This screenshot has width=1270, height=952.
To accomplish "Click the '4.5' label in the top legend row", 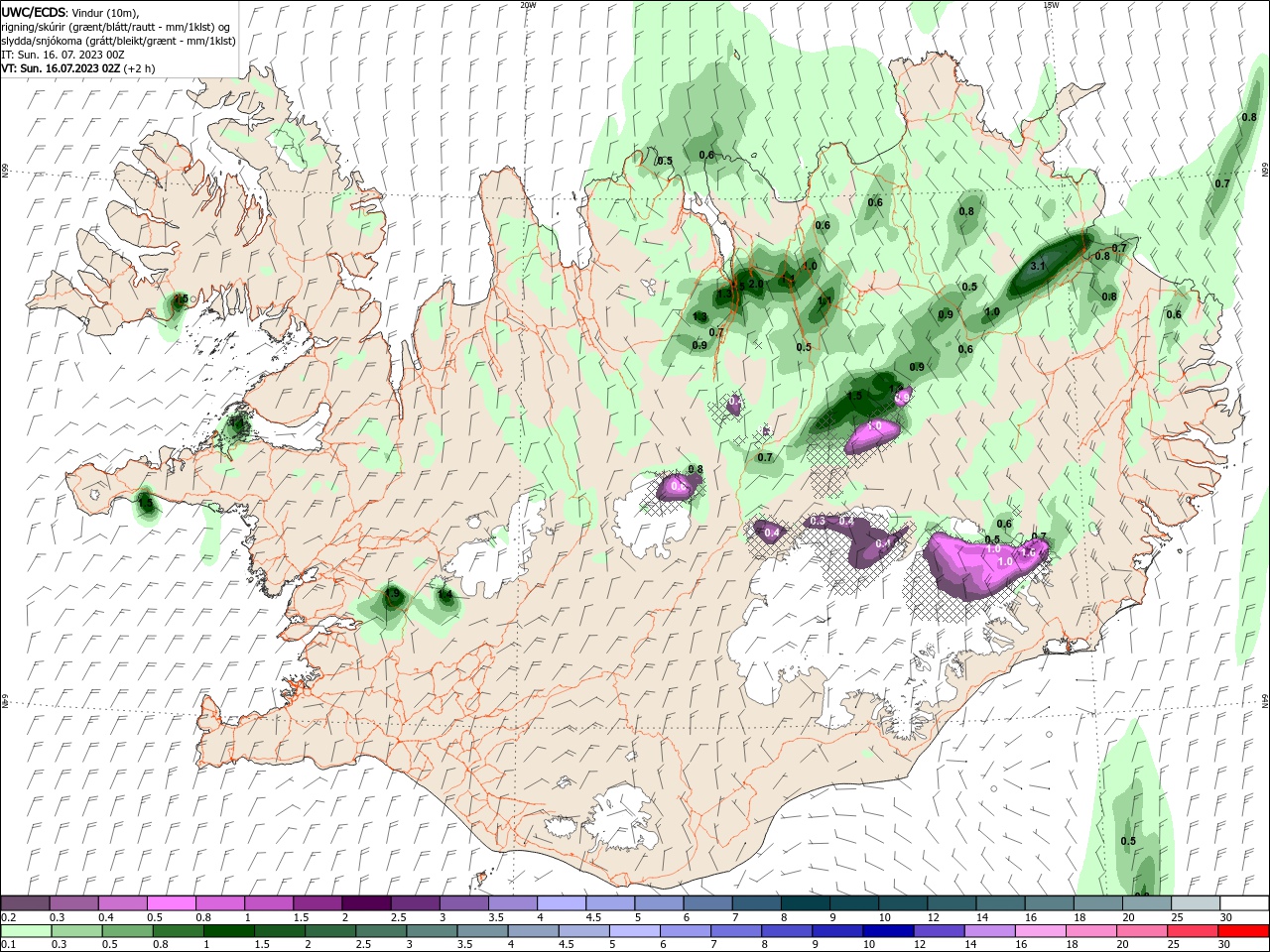I will pyautogui.click(x=593, y=918).
